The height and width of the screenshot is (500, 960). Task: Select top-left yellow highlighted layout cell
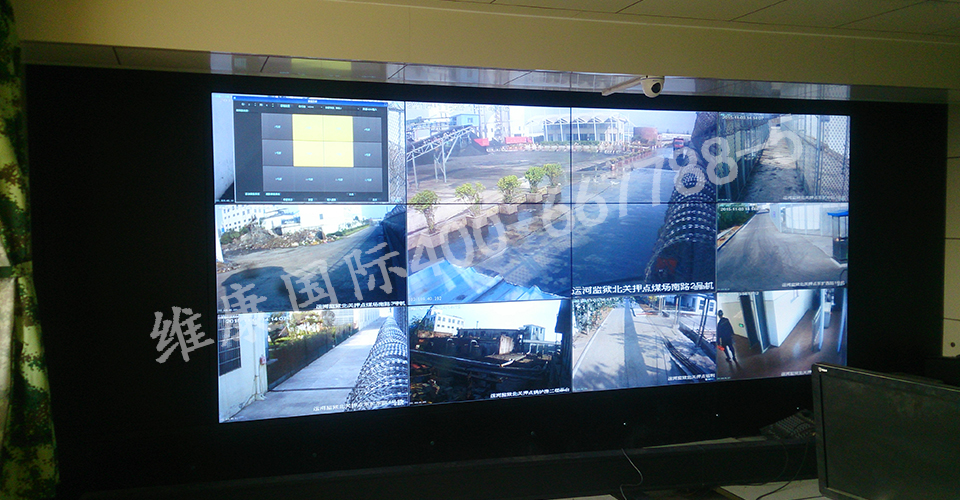tap(308, 128)
